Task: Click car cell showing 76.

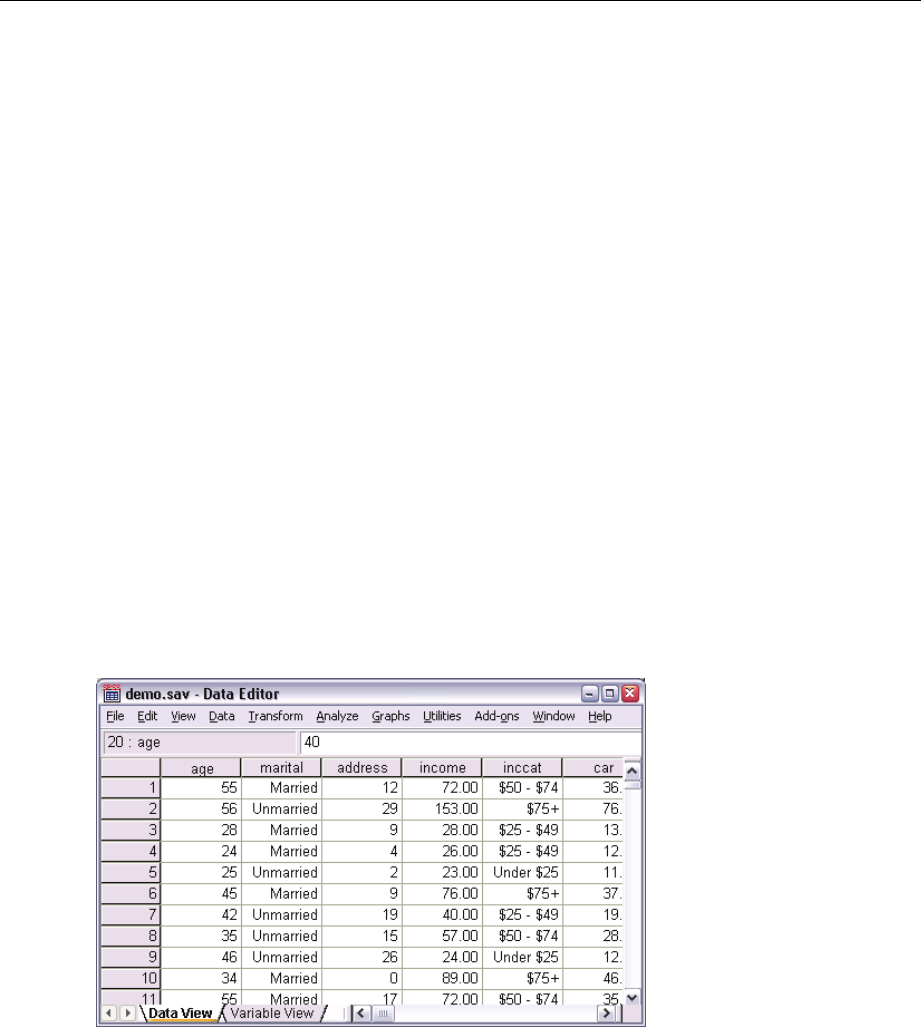Action: 593,809
